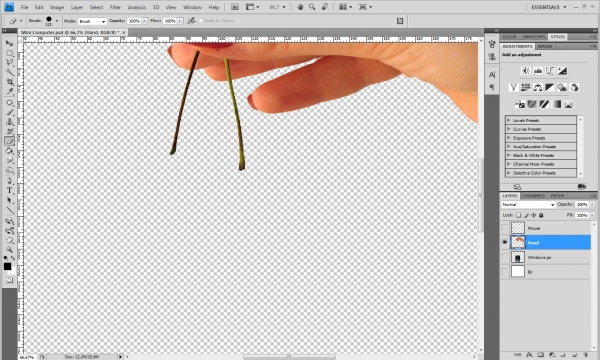This screenshot has height=360, width=600.
Task: Select the Eraser tool in toolbox
Action: point(9,141)
